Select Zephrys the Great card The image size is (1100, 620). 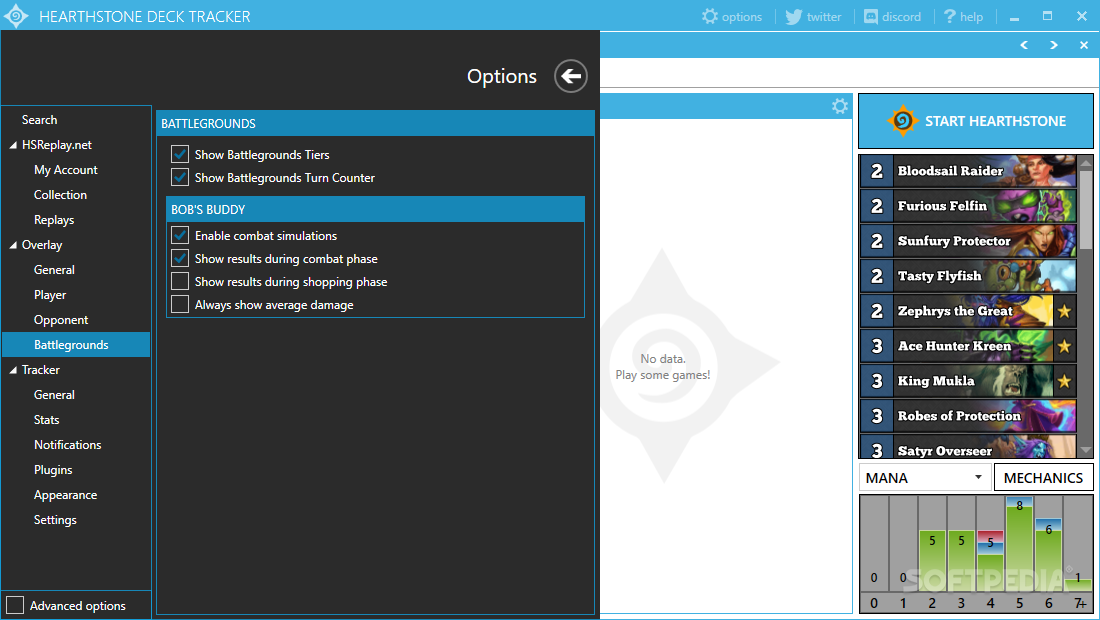968,311
